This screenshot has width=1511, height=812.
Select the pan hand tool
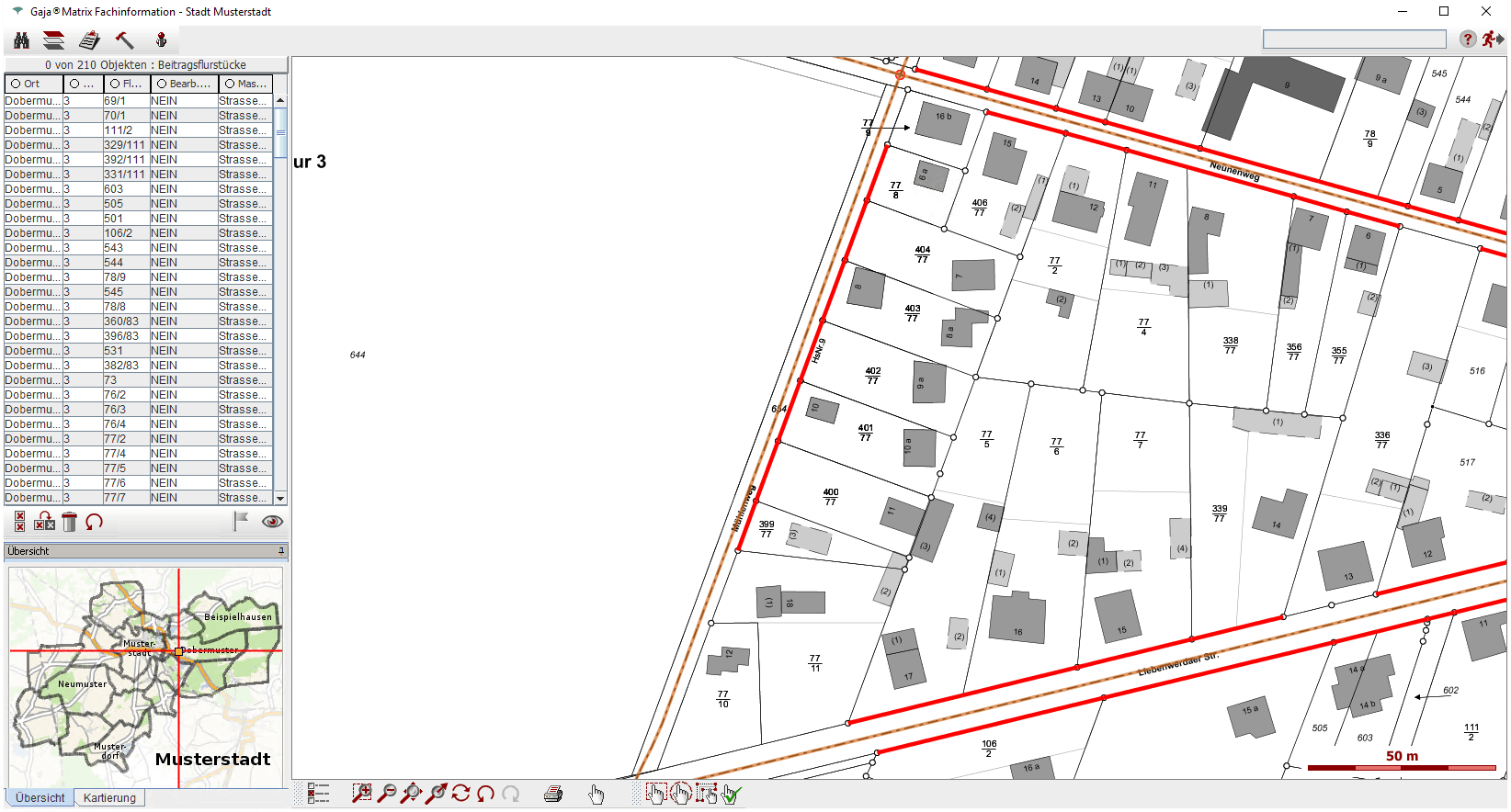(x=596, y=795)
